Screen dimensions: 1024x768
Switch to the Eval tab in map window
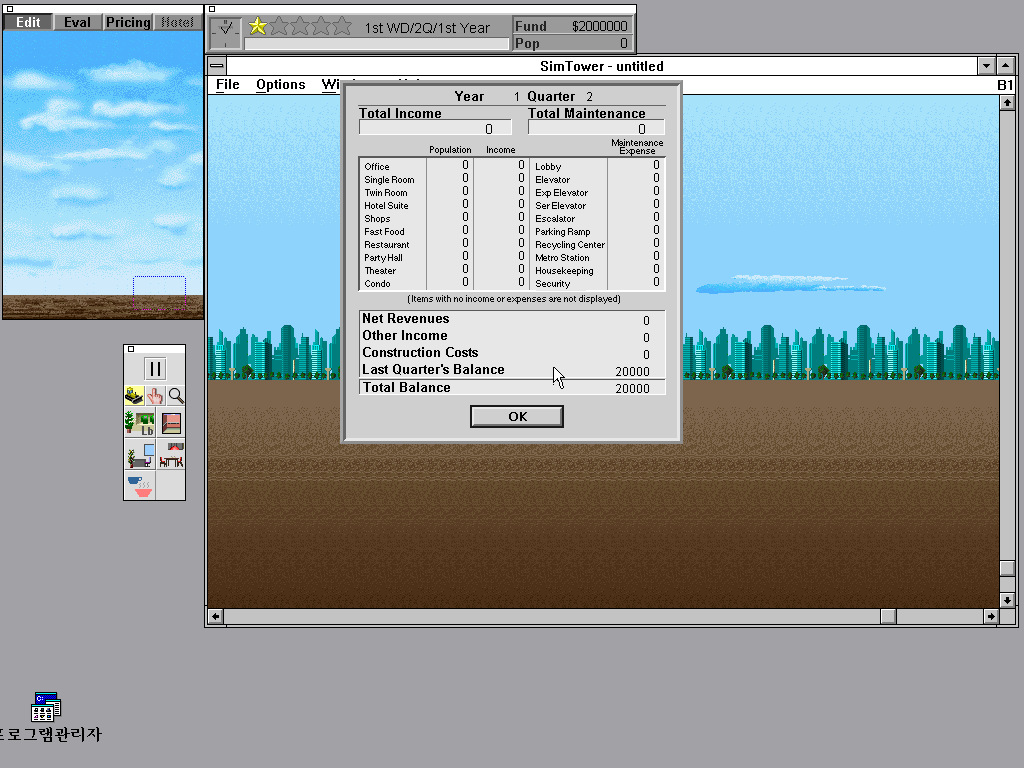pos(77,22)
